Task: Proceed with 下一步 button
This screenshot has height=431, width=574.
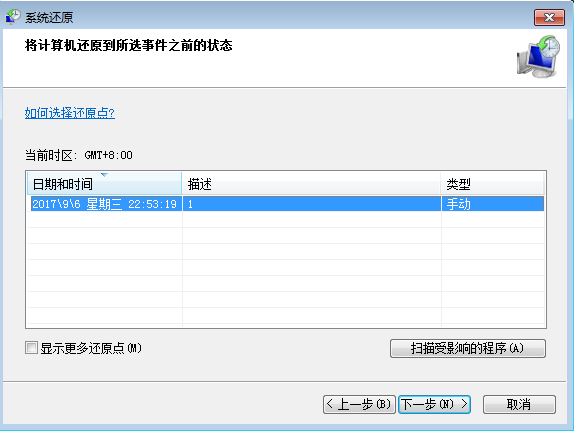Action: [x=435, y=404]
